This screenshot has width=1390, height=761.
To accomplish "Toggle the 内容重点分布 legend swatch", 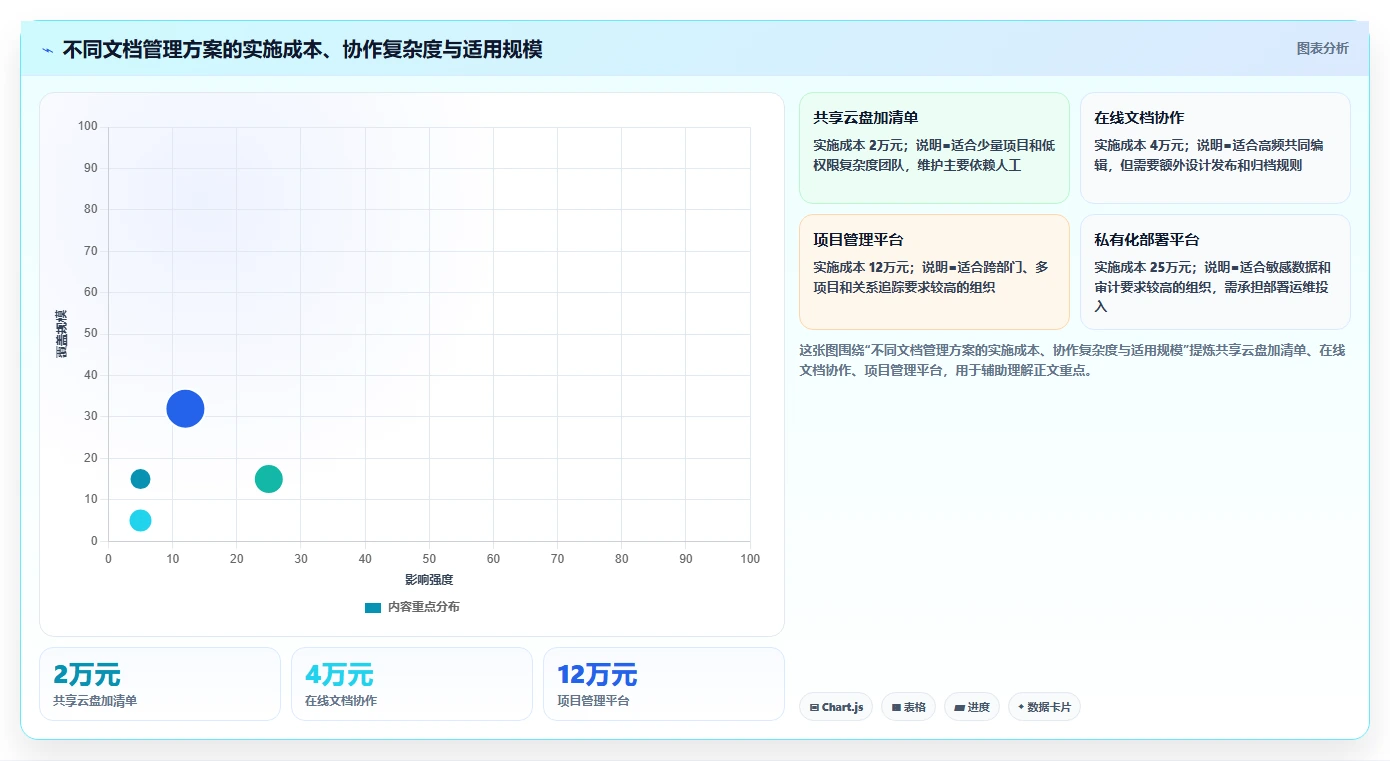I will pyautogui.click(x=373, y=607).
